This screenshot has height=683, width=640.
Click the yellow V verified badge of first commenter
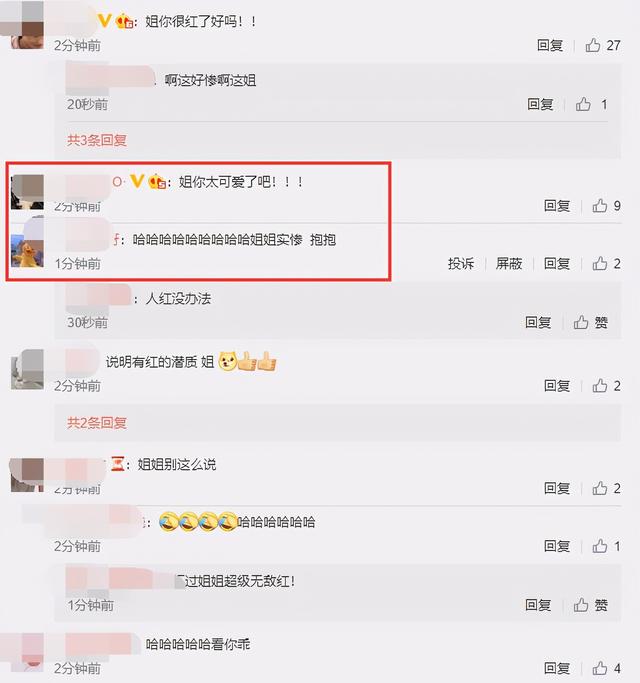click(104, 20)
